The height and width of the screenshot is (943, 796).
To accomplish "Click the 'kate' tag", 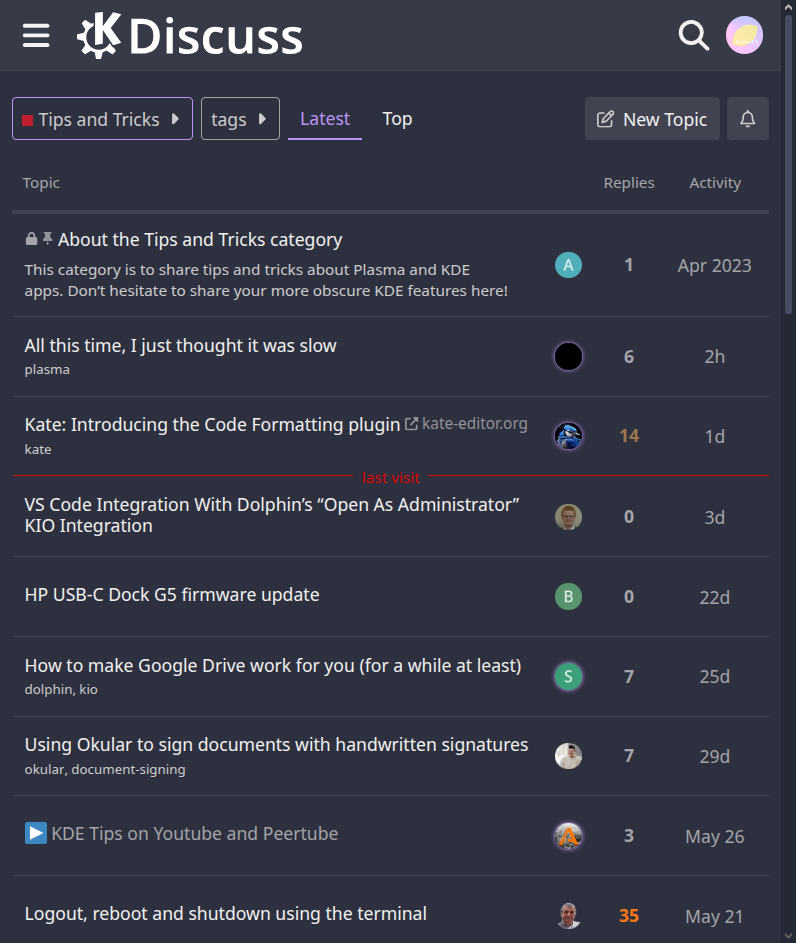I will (38, 449).
